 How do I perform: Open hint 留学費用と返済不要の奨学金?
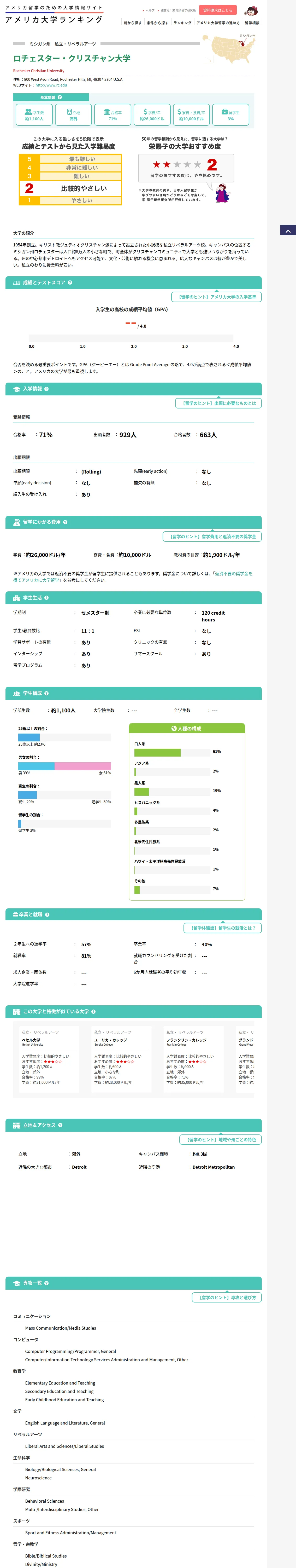click(212, 536)
